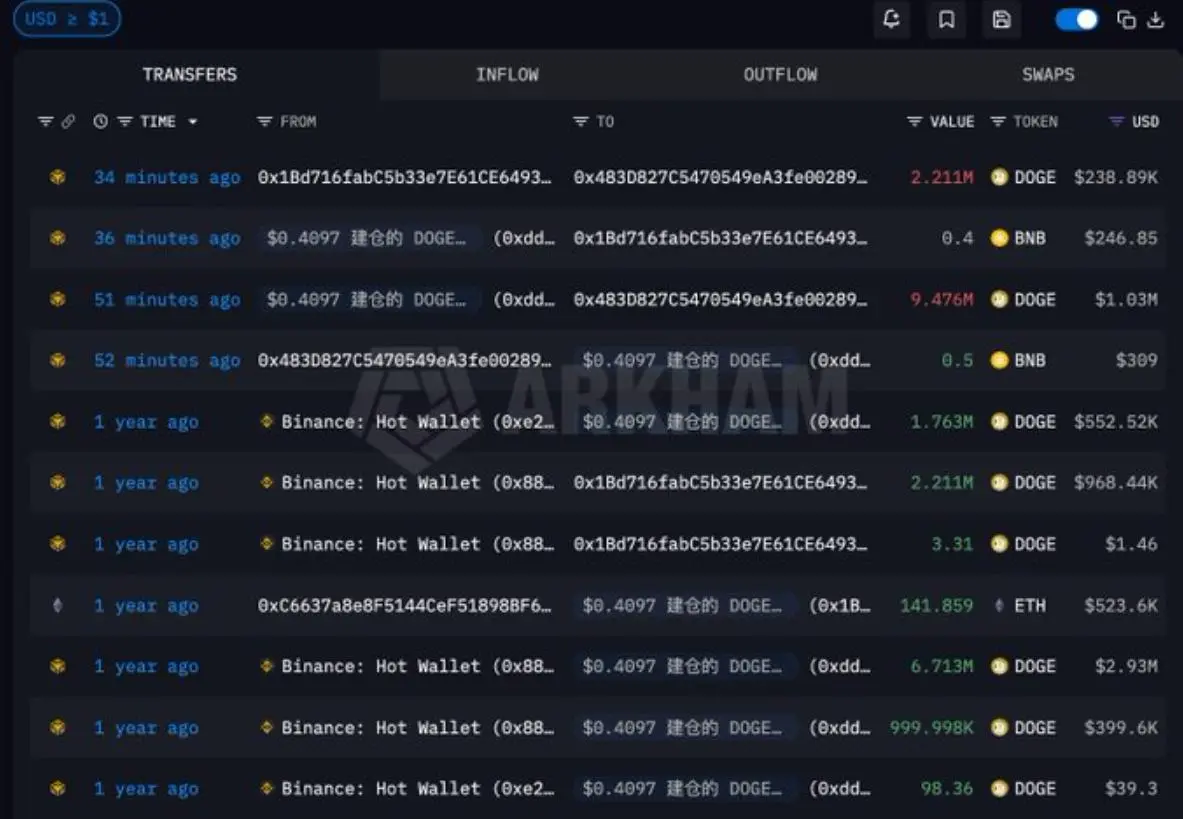The height and width of the screenshot is (819, 1183).
Task: Open the 52 minutes ago transaction link
Action: coord(167,360)
